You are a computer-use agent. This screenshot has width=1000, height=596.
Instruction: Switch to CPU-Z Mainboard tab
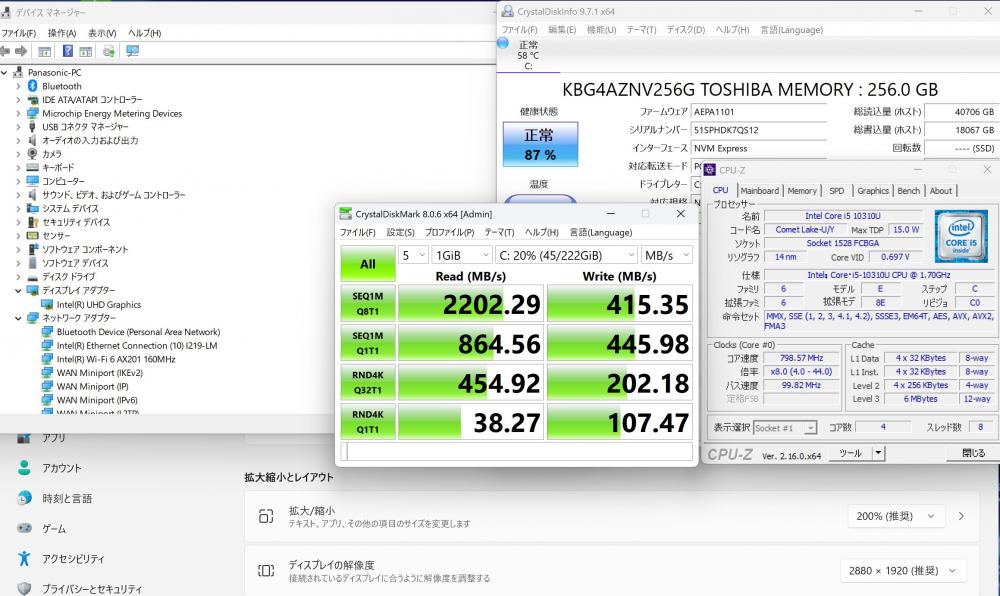(759, 191)
